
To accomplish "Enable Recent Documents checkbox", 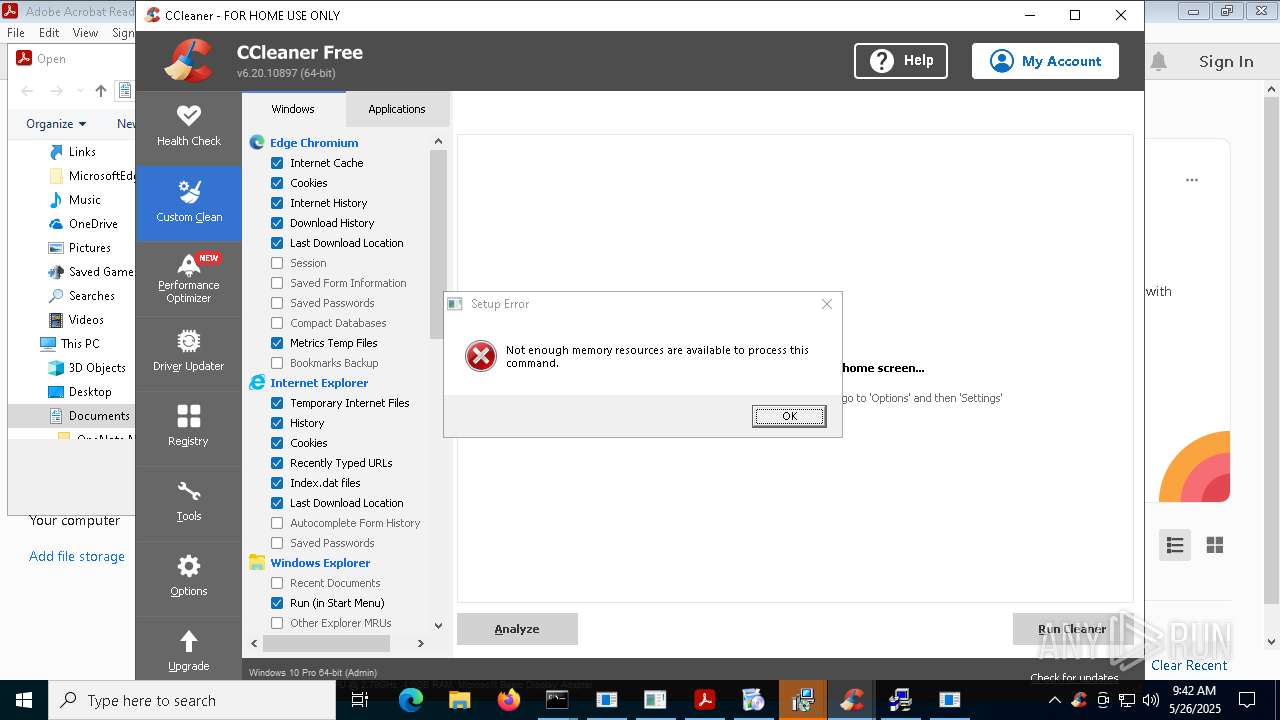I will coord(277,583).
